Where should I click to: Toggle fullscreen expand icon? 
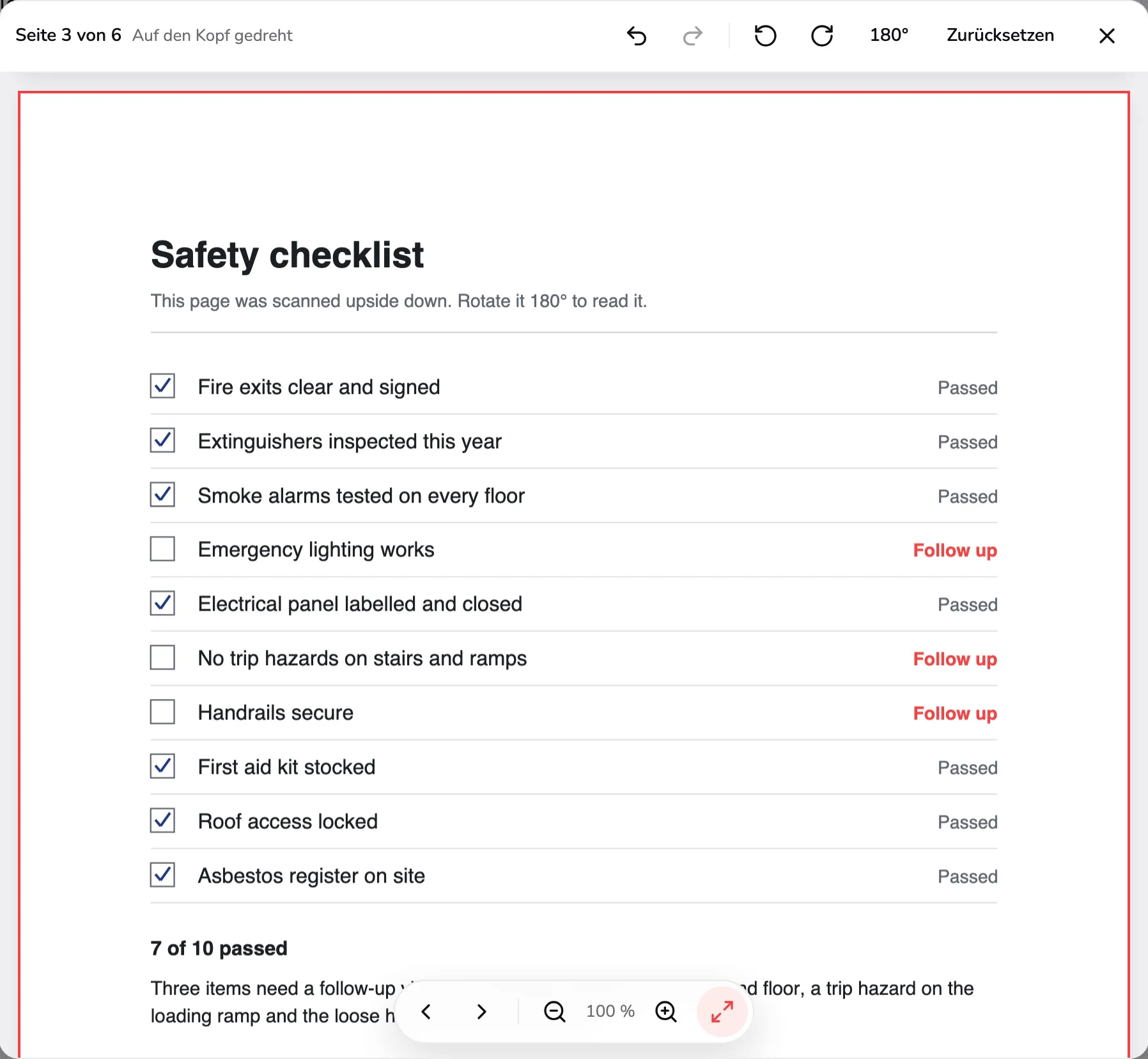pos(722,1011)
